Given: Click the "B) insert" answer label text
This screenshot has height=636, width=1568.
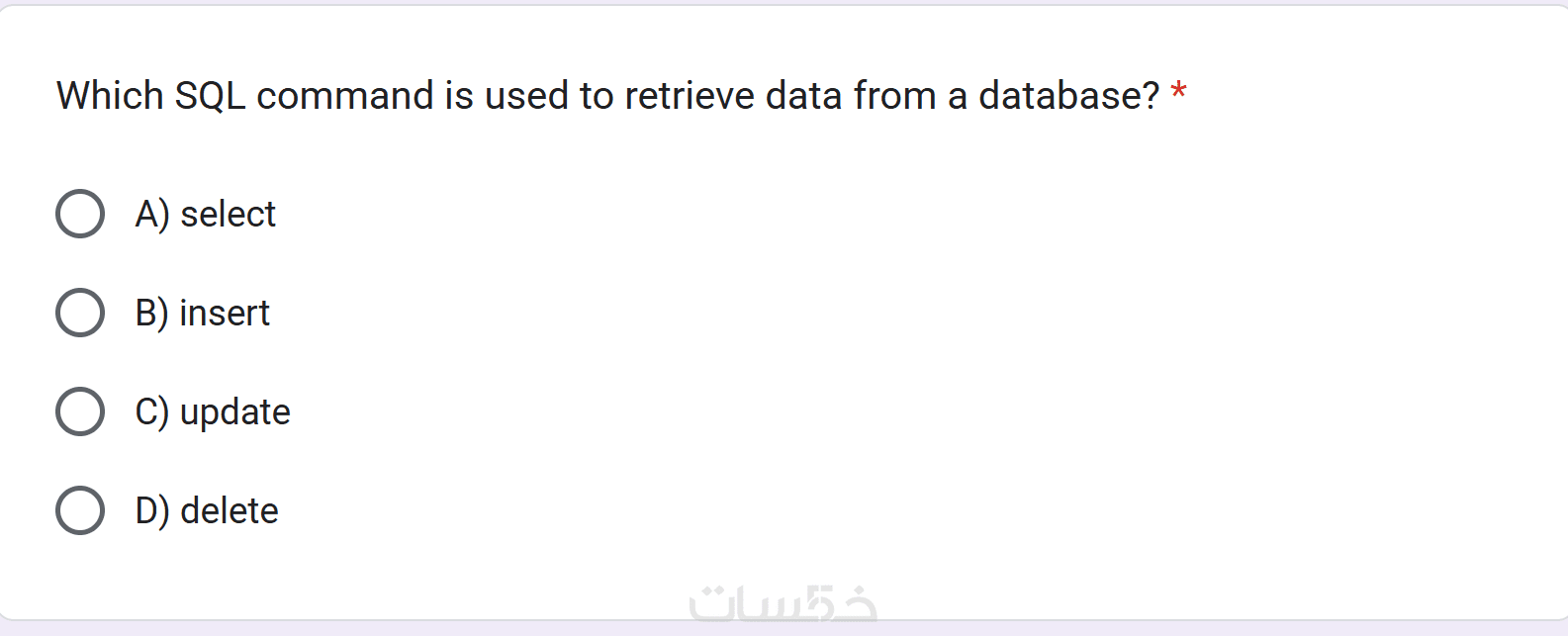Looking at the screenshot, I should pyautogui.click(x=203, y=313).
